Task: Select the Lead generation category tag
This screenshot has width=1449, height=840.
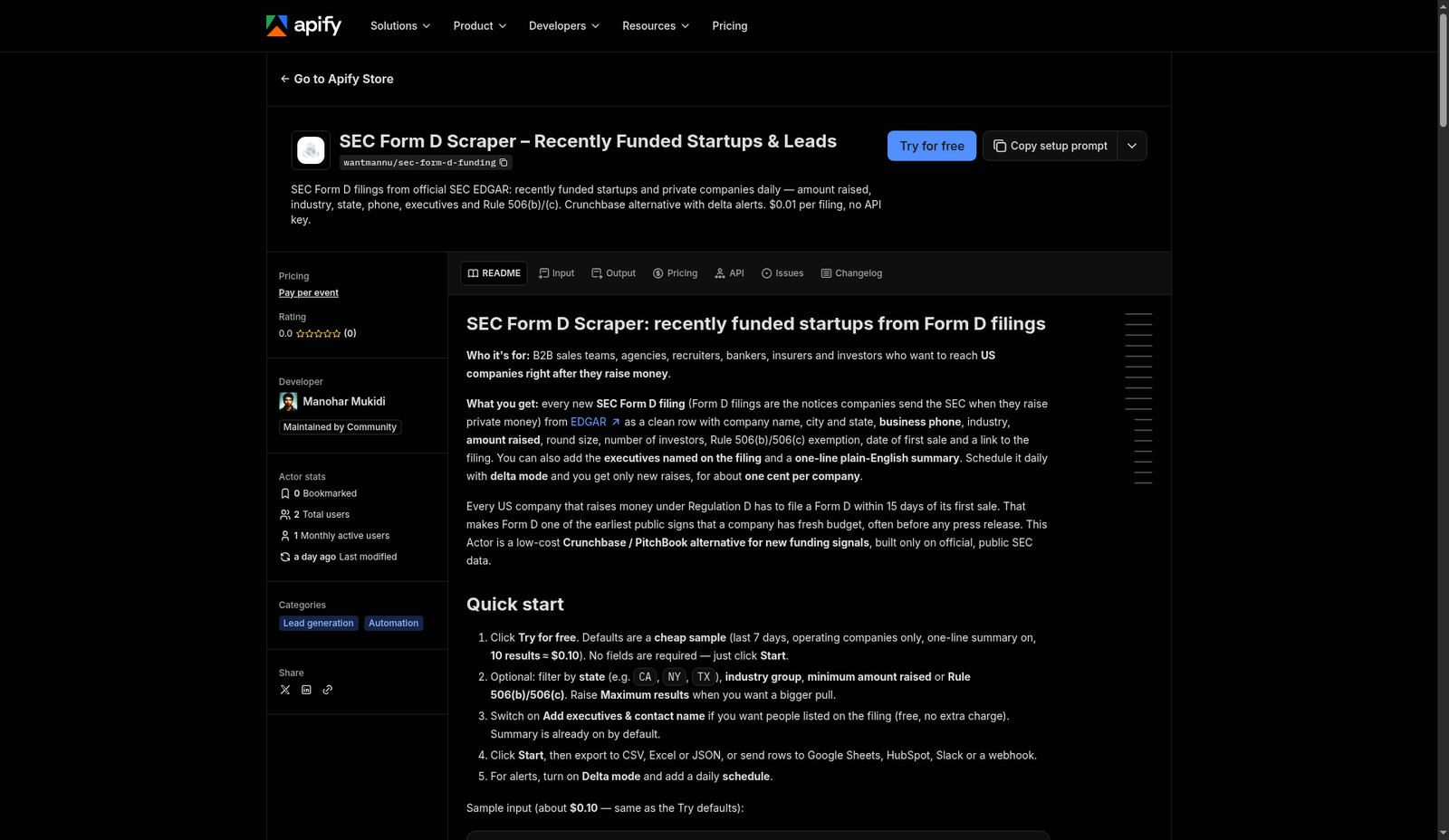Action: click(x=318, y=623)
